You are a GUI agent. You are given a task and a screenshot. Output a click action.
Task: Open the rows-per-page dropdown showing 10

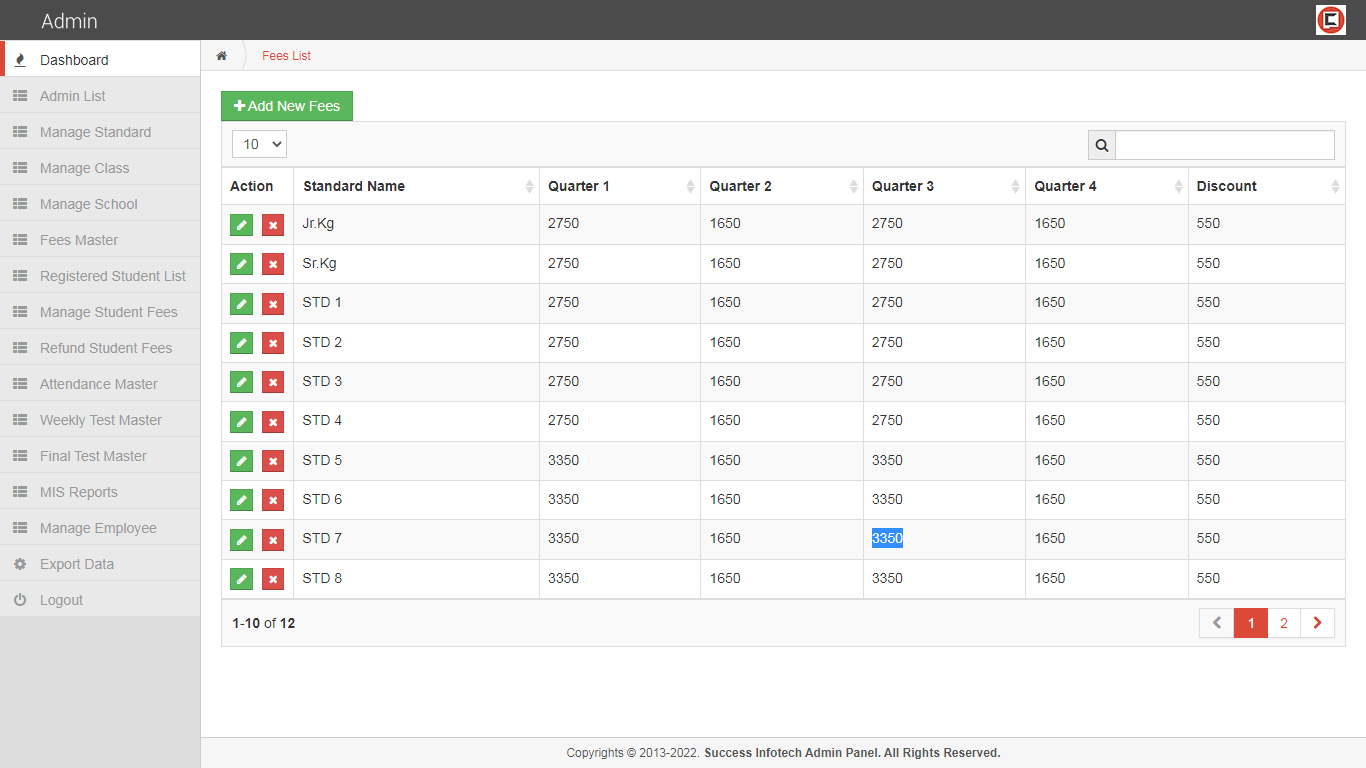click(260, 144)
